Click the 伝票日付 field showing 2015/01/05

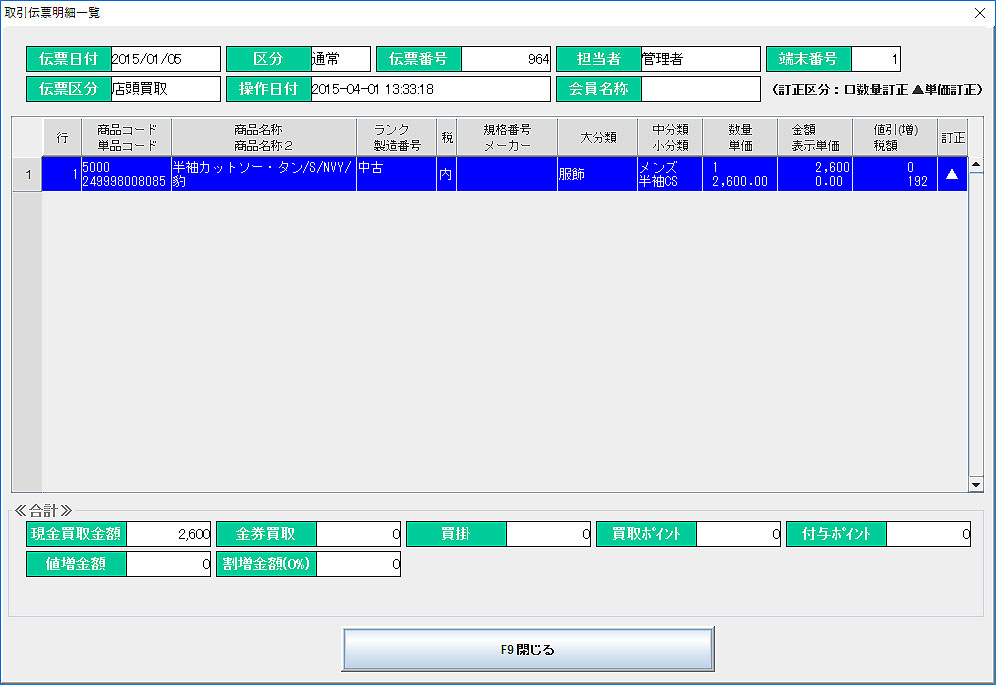coord(165,59)
